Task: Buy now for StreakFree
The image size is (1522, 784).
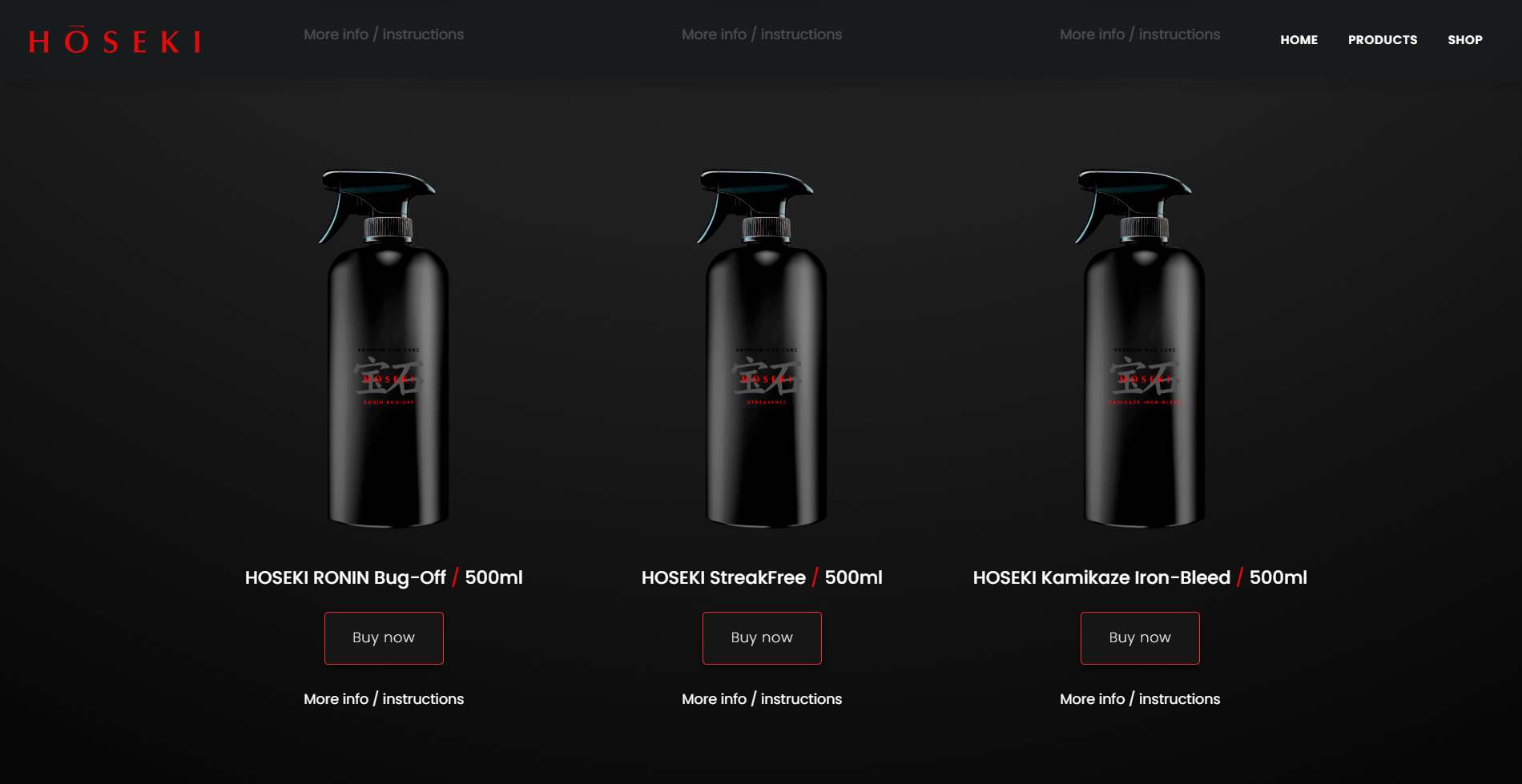Action: click(762, 637)
